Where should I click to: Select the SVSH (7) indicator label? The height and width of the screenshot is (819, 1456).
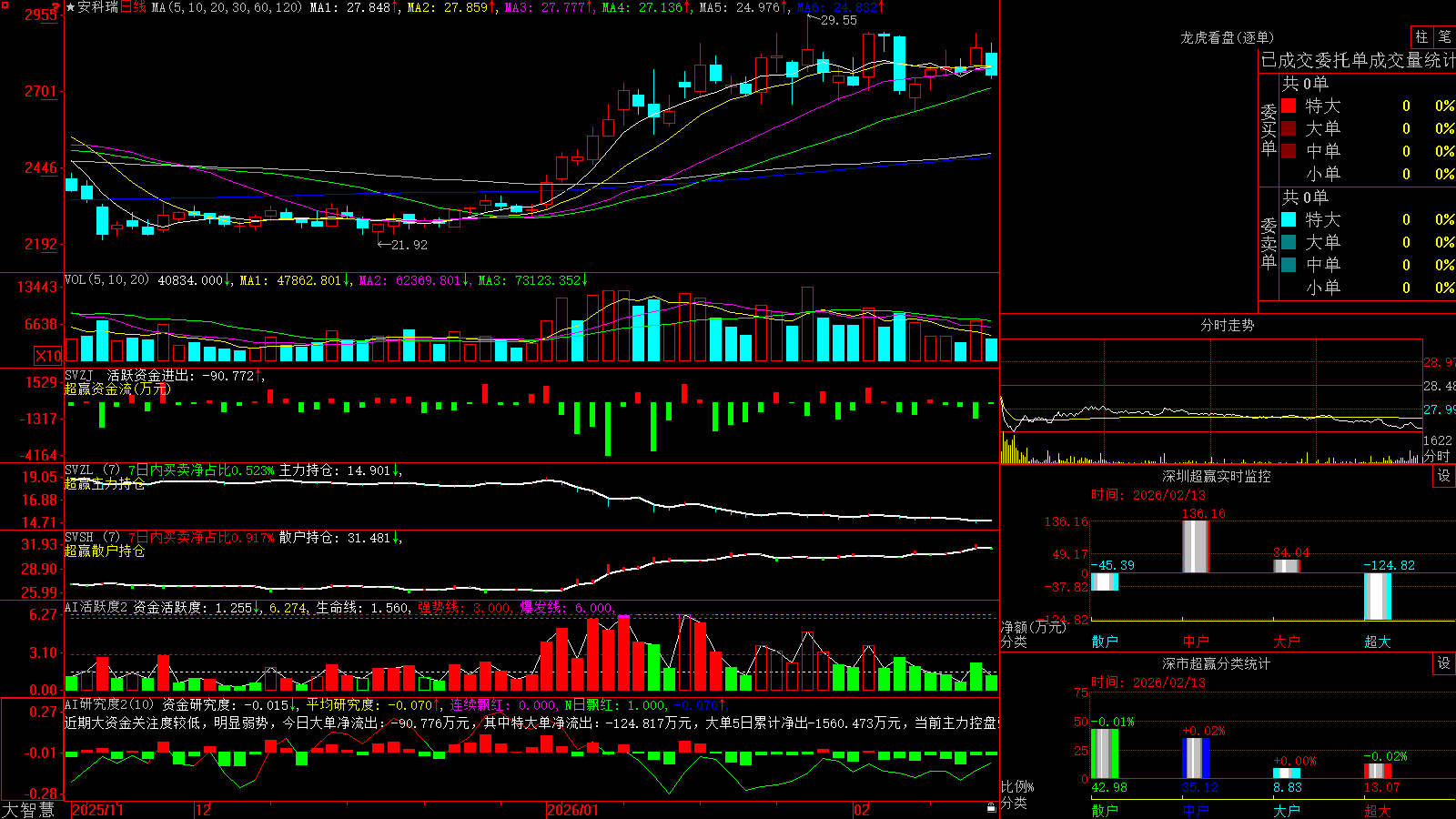click(93, 538)
